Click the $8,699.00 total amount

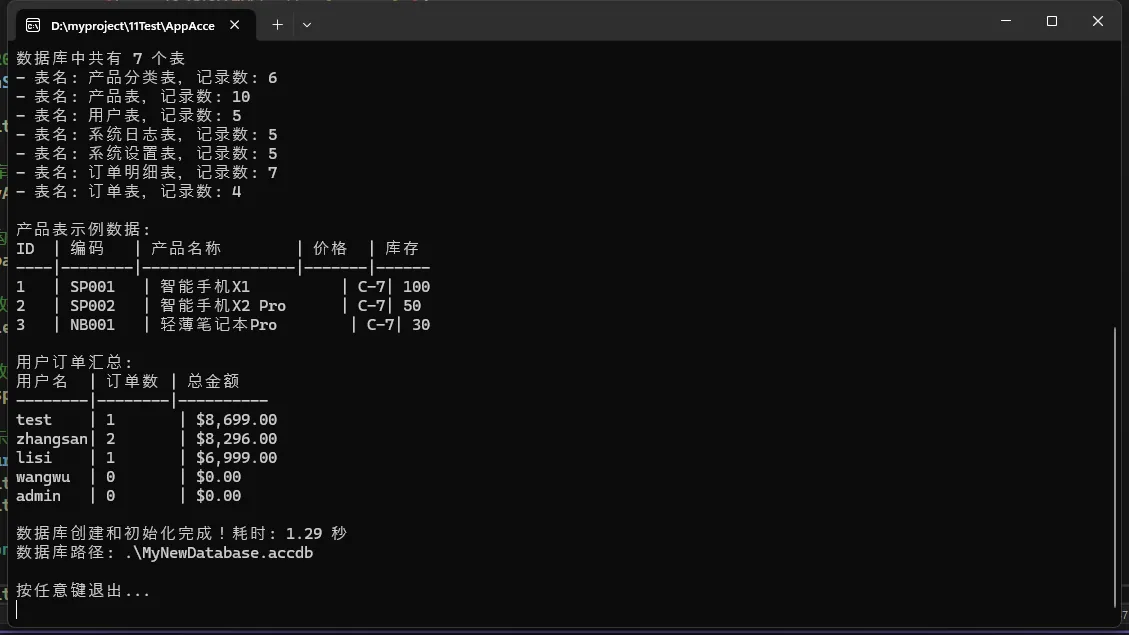[x=237, y=420]
